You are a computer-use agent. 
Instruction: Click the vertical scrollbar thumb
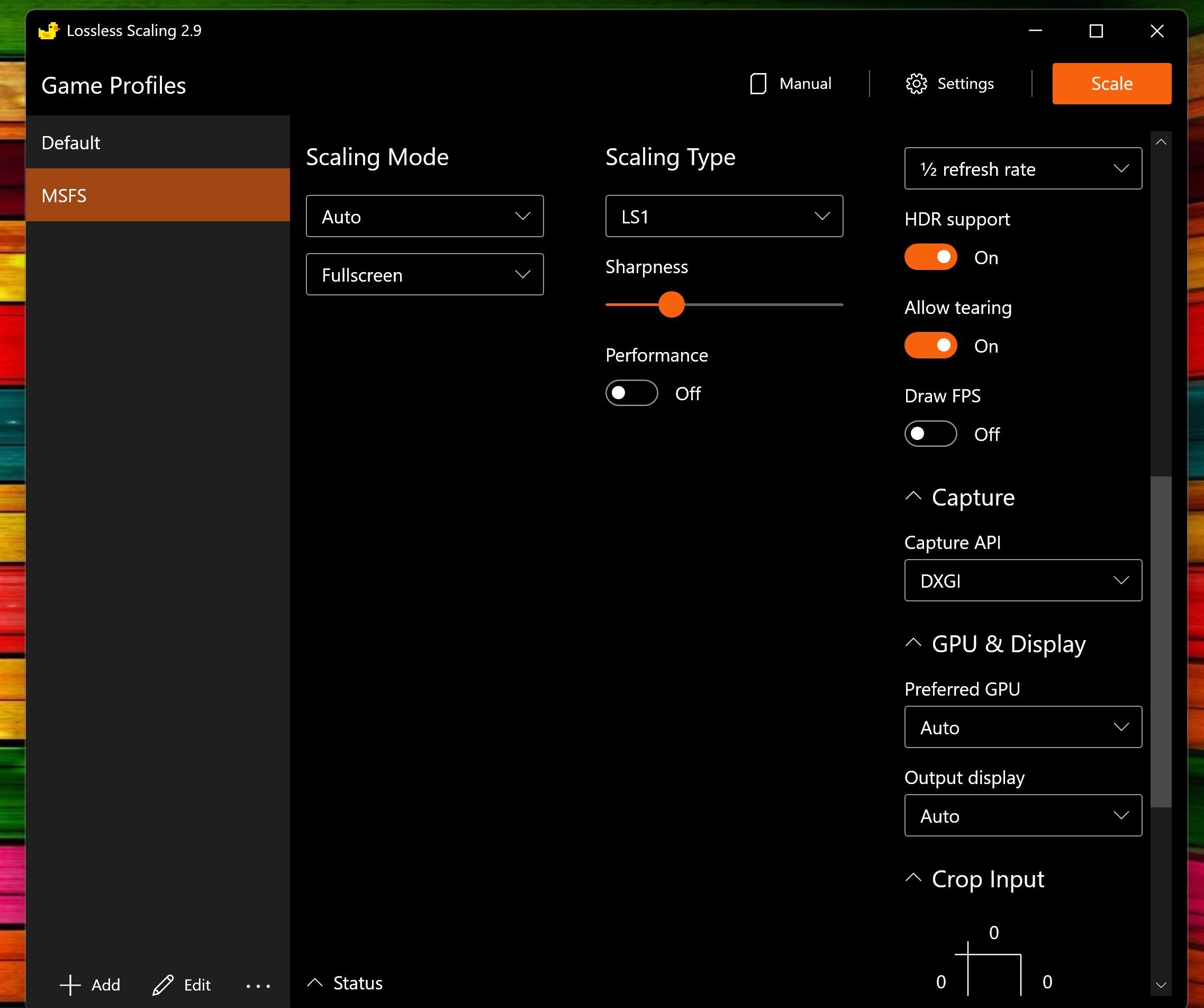click(1161, 642)
